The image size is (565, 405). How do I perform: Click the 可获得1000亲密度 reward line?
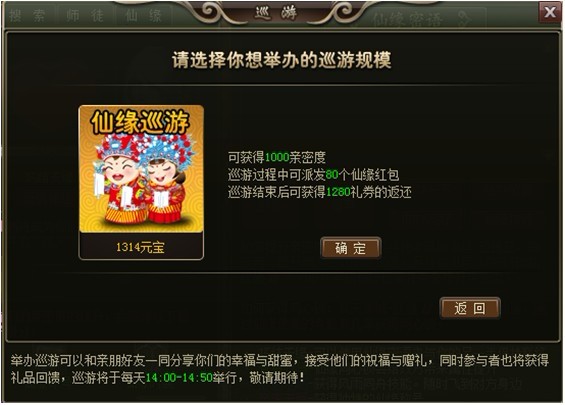(277, 157)
